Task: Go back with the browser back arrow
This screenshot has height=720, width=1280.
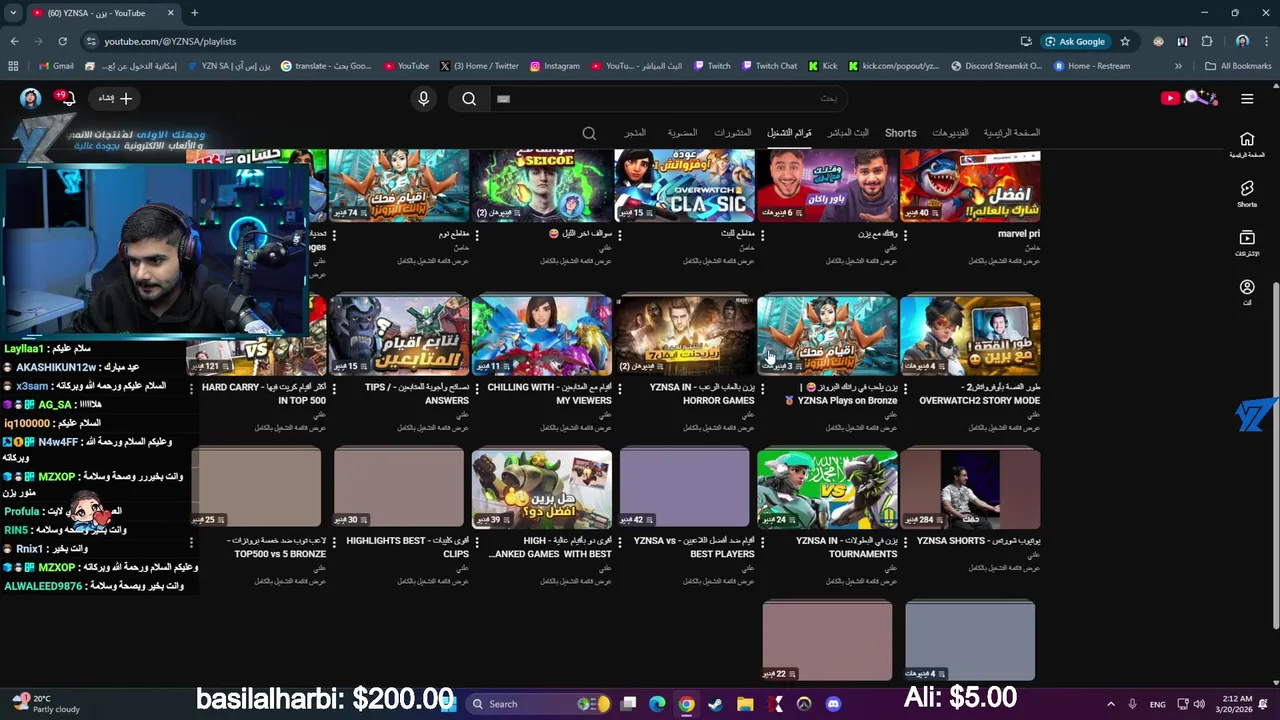Action: 14,41
